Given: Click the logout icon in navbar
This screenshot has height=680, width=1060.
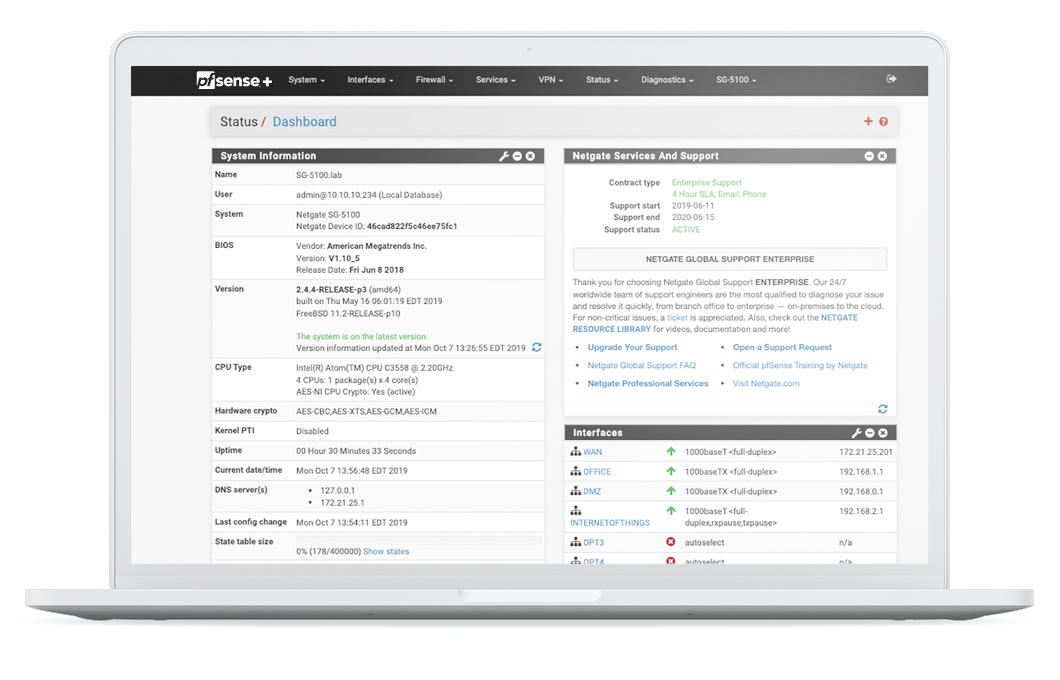Looking at the screenshot, I should point(891,79).
